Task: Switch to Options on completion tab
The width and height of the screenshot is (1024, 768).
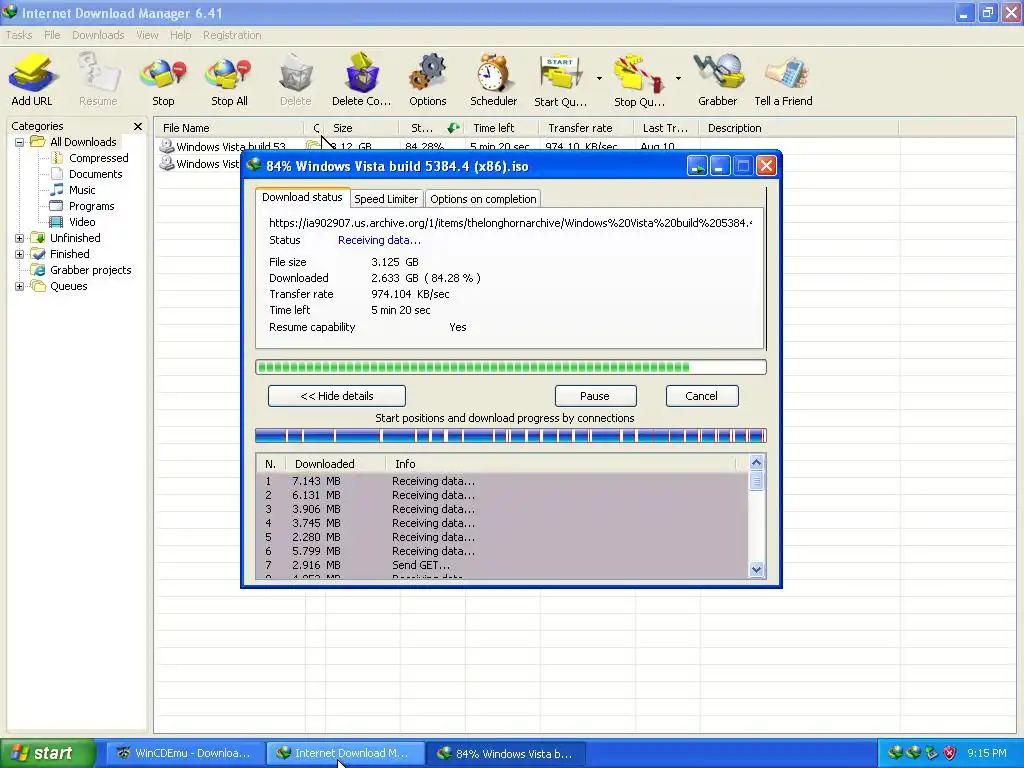Action: point(483,199)
